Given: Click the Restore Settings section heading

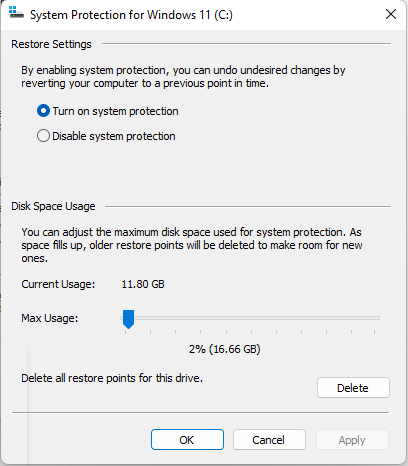Looking at the screenshot, I should click(51, 44).
